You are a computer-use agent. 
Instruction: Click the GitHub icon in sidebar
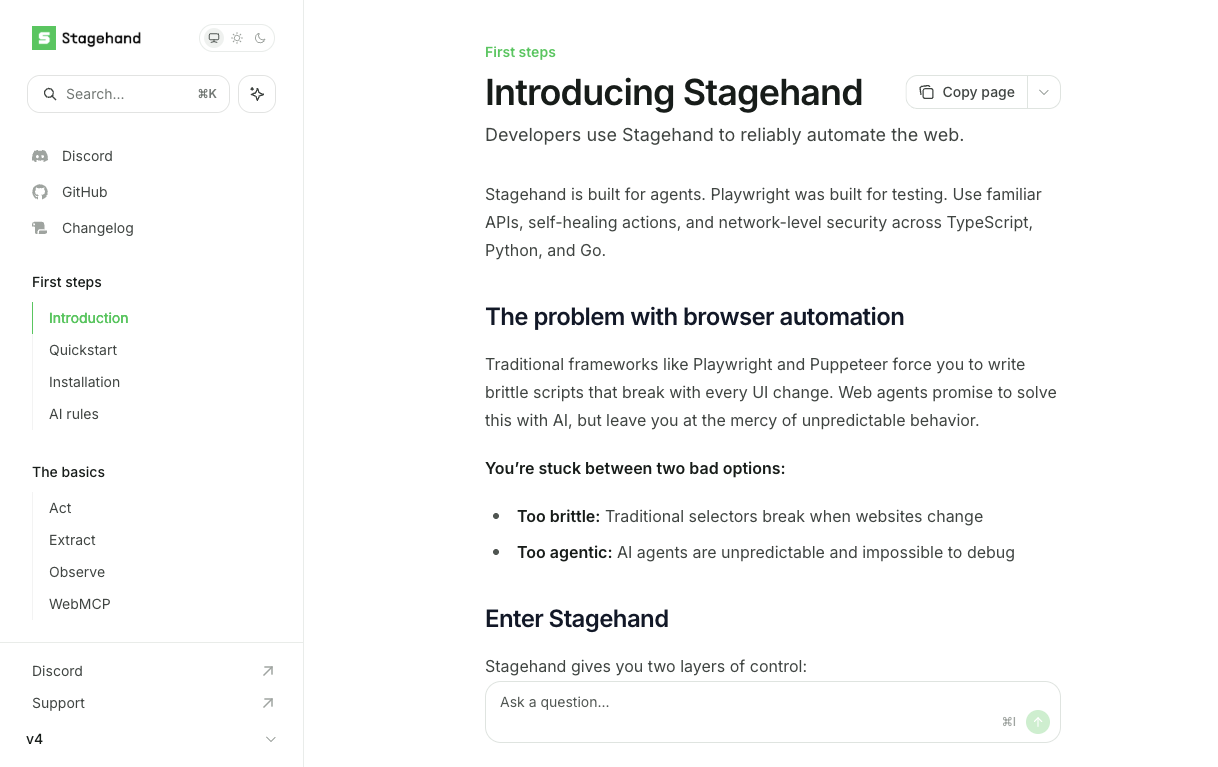pos(40,192)
